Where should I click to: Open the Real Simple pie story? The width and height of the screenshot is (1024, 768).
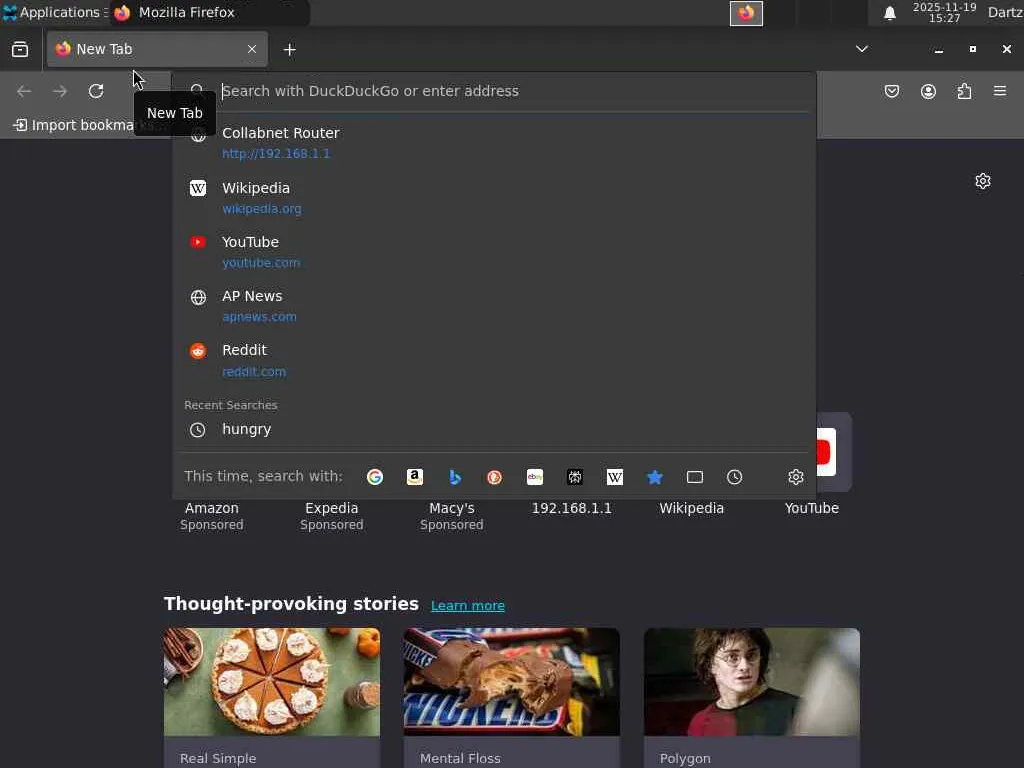[x=272, y=697]
